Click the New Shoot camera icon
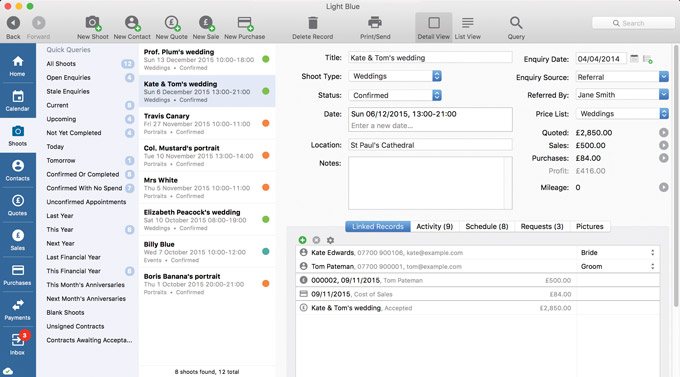The width and height of the screenshot is (680, 377). (93, 23)
